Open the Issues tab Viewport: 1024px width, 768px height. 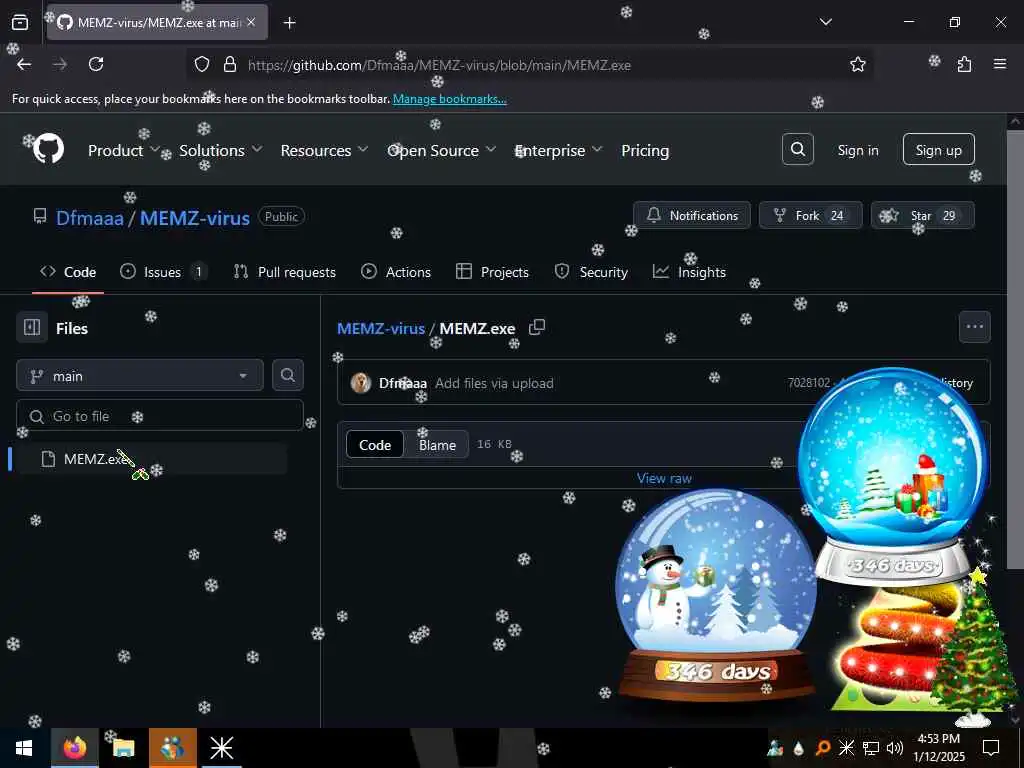click(x=163, y=272)
